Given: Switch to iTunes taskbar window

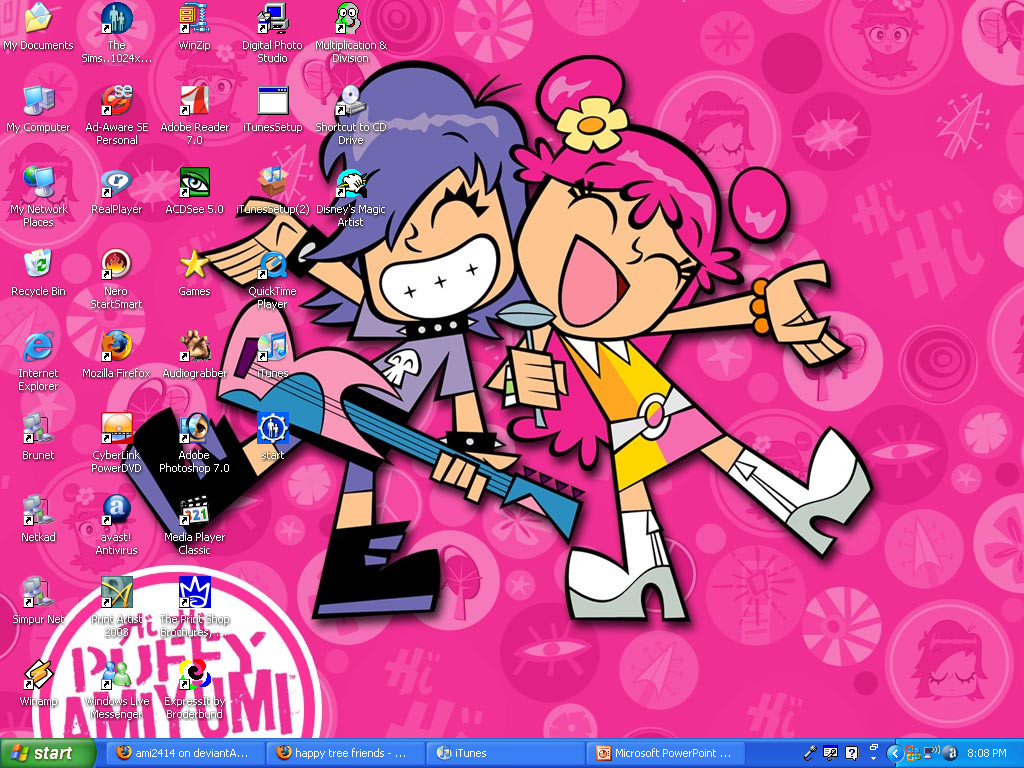Looking at the screenshot, I should tap(505, 753).
